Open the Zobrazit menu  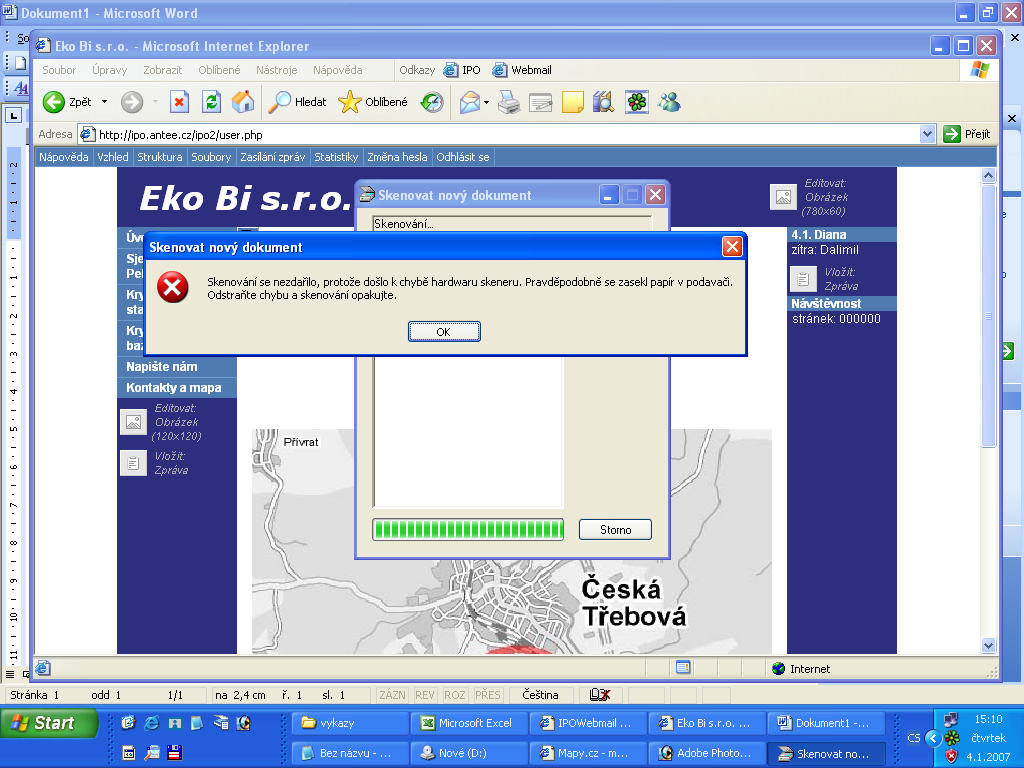tap(163, 70)
